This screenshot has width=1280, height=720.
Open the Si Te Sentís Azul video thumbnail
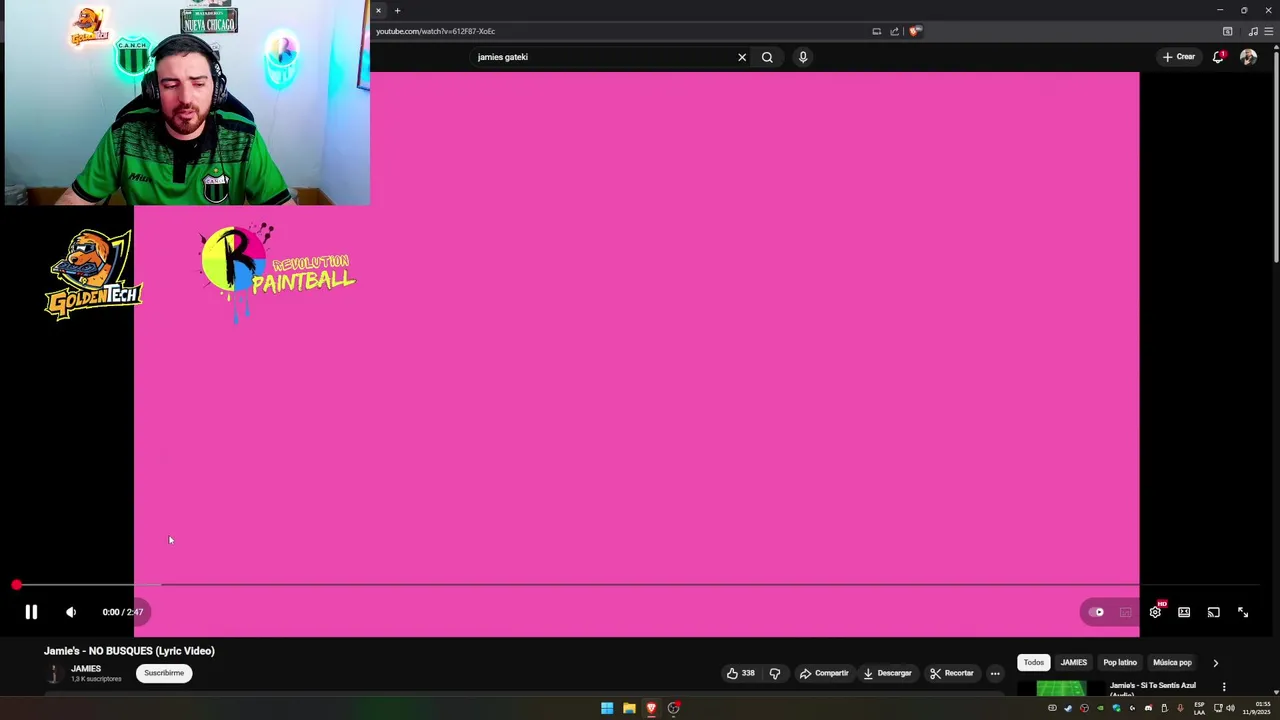click(1061, 688)
